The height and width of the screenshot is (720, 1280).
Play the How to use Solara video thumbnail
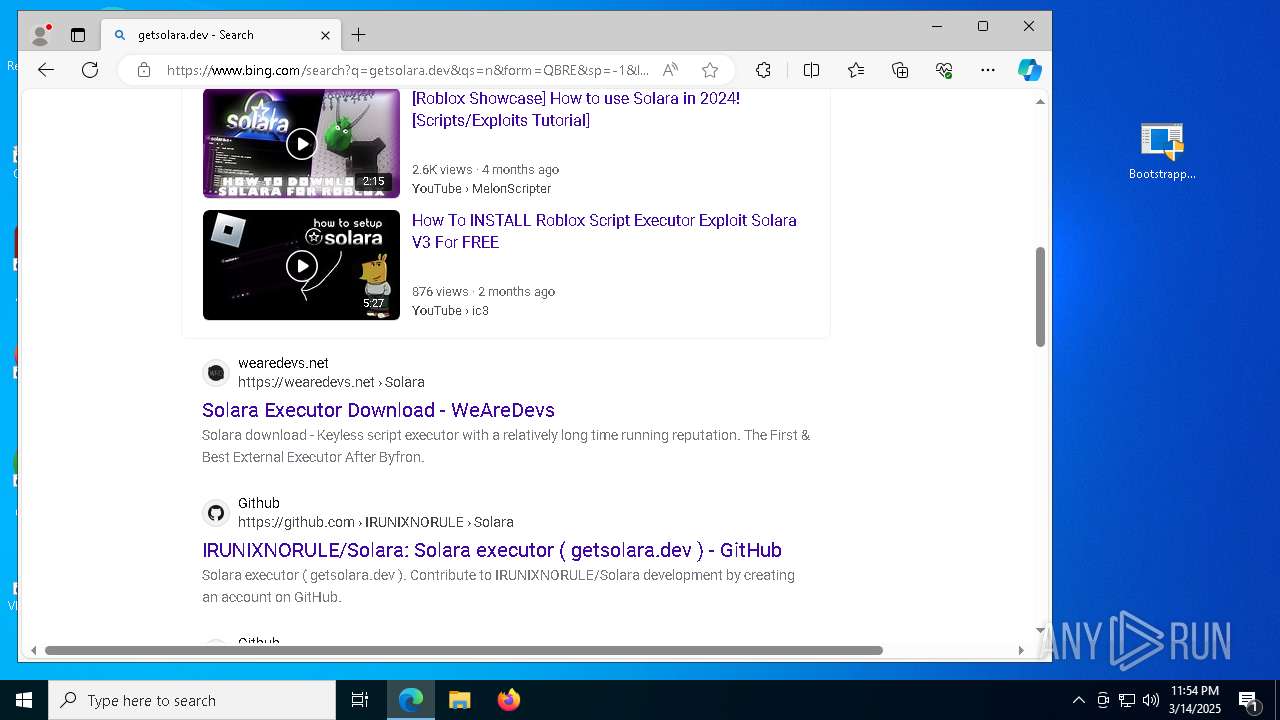301,143
